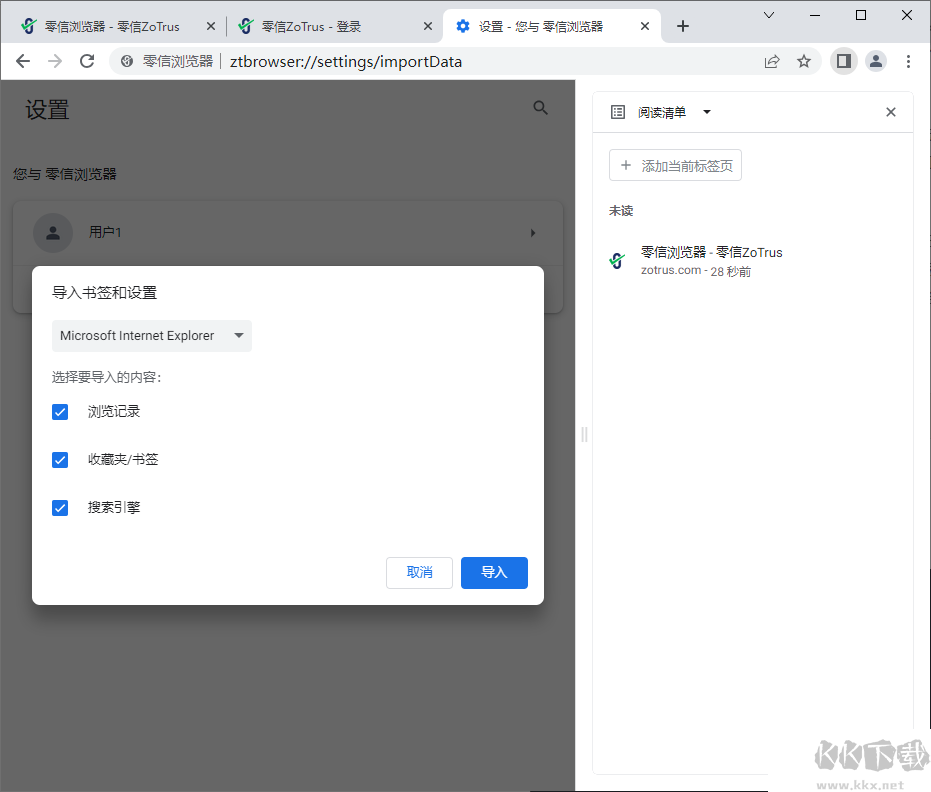Click the 导入 button to import data

(494, 572)
